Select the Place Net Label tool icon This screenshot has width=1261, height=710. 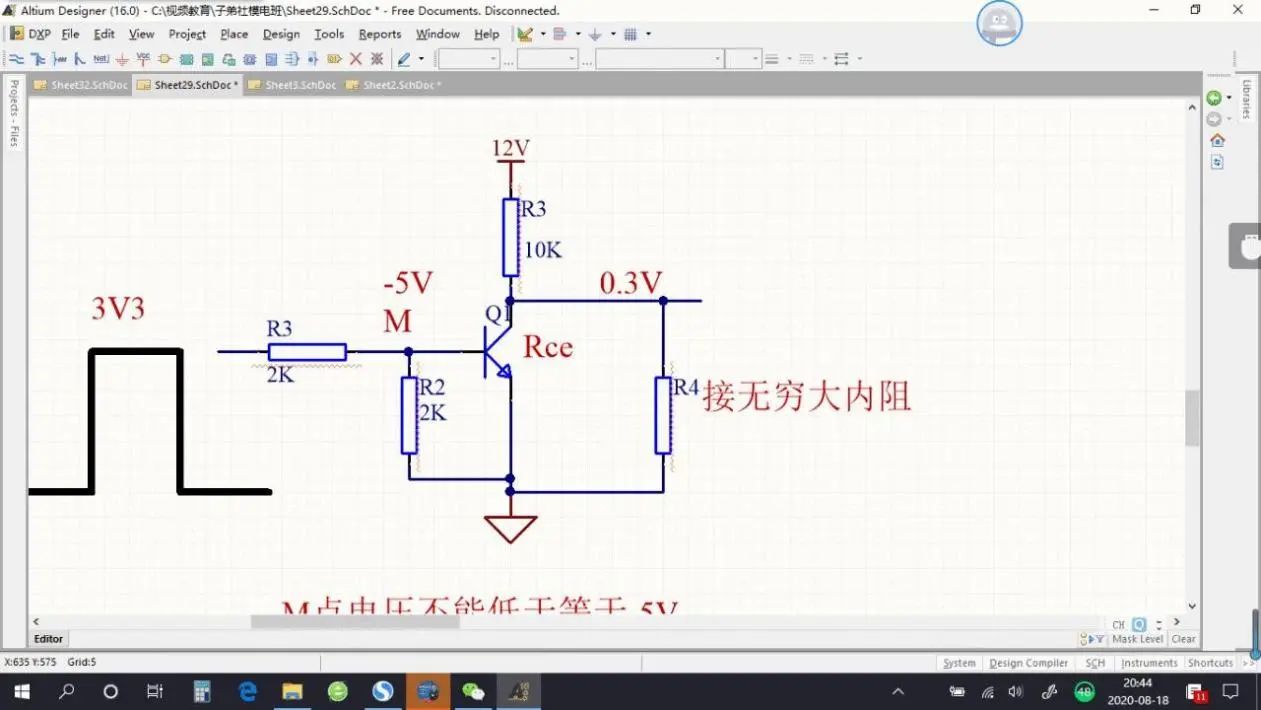click(101, 59)
